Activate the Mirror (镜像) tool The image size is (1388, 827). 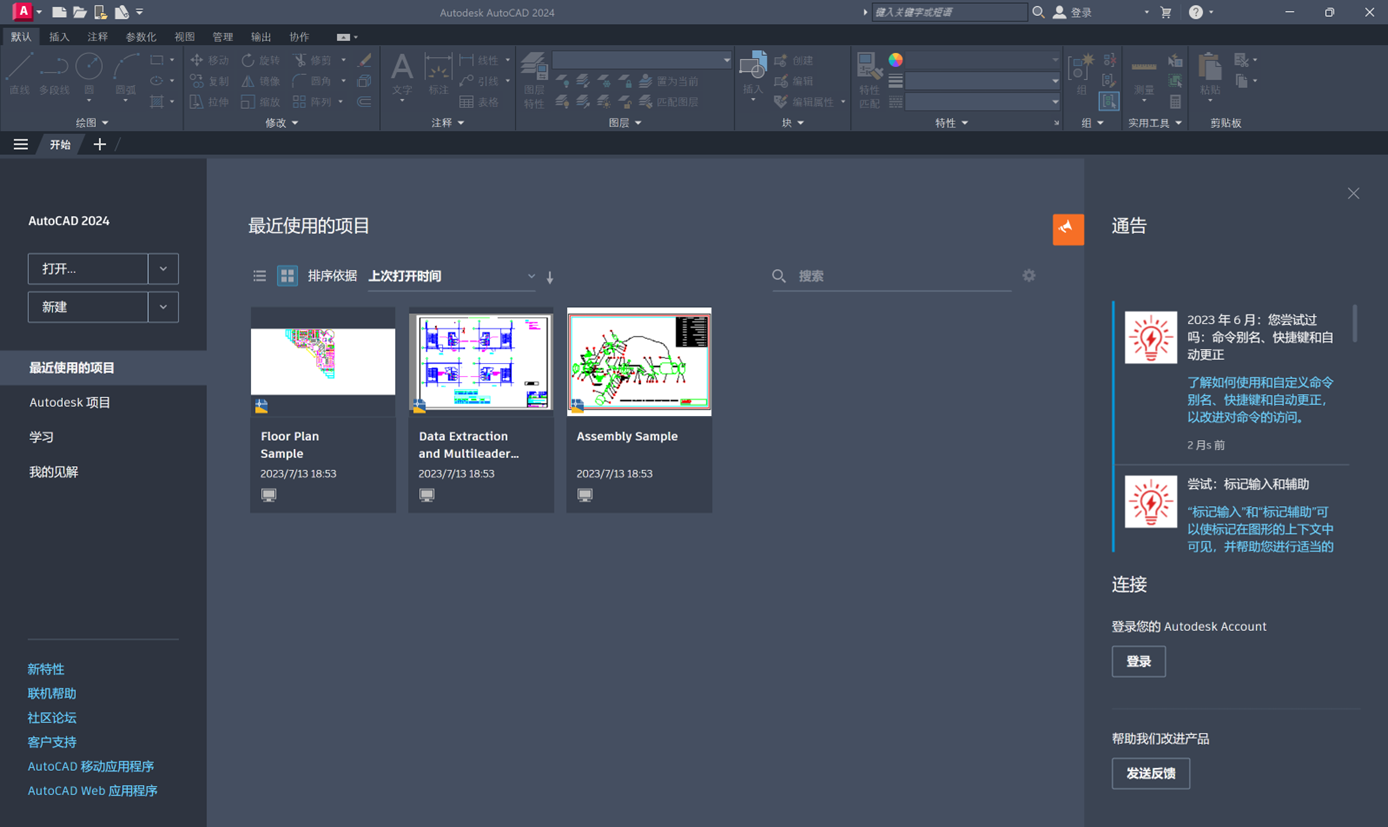262,81
